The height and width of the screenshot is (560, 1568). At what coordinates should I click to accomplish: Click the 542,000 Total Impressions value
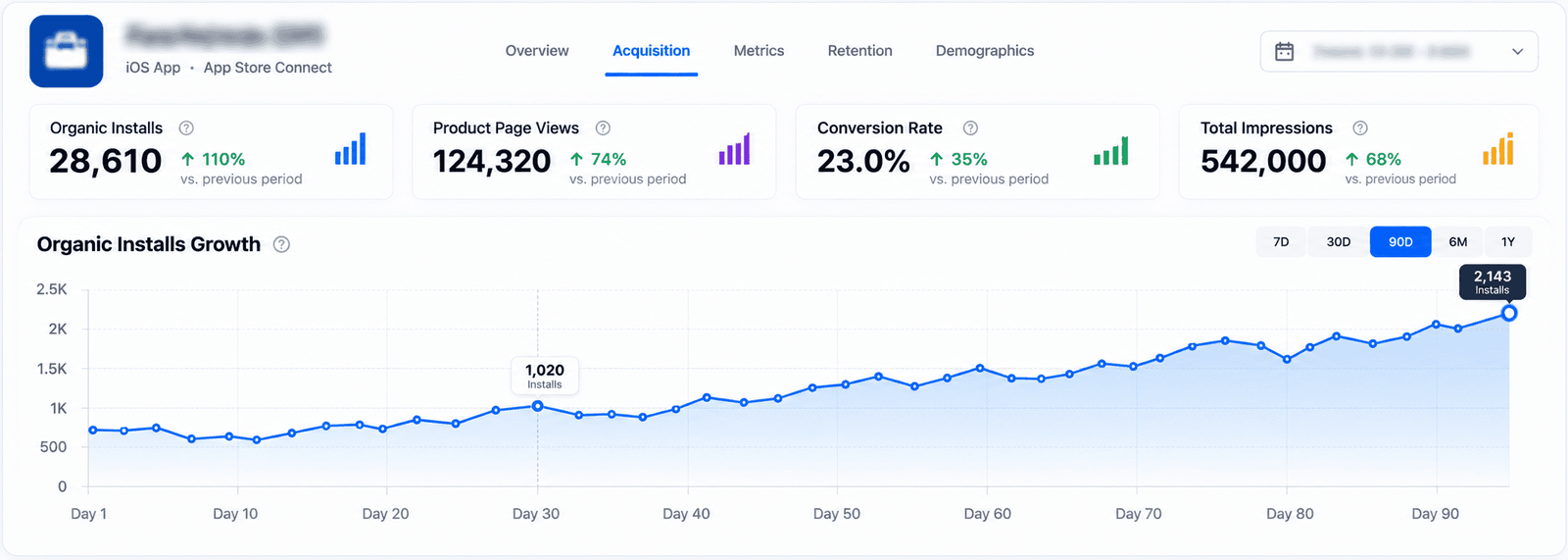[1263, 161]
